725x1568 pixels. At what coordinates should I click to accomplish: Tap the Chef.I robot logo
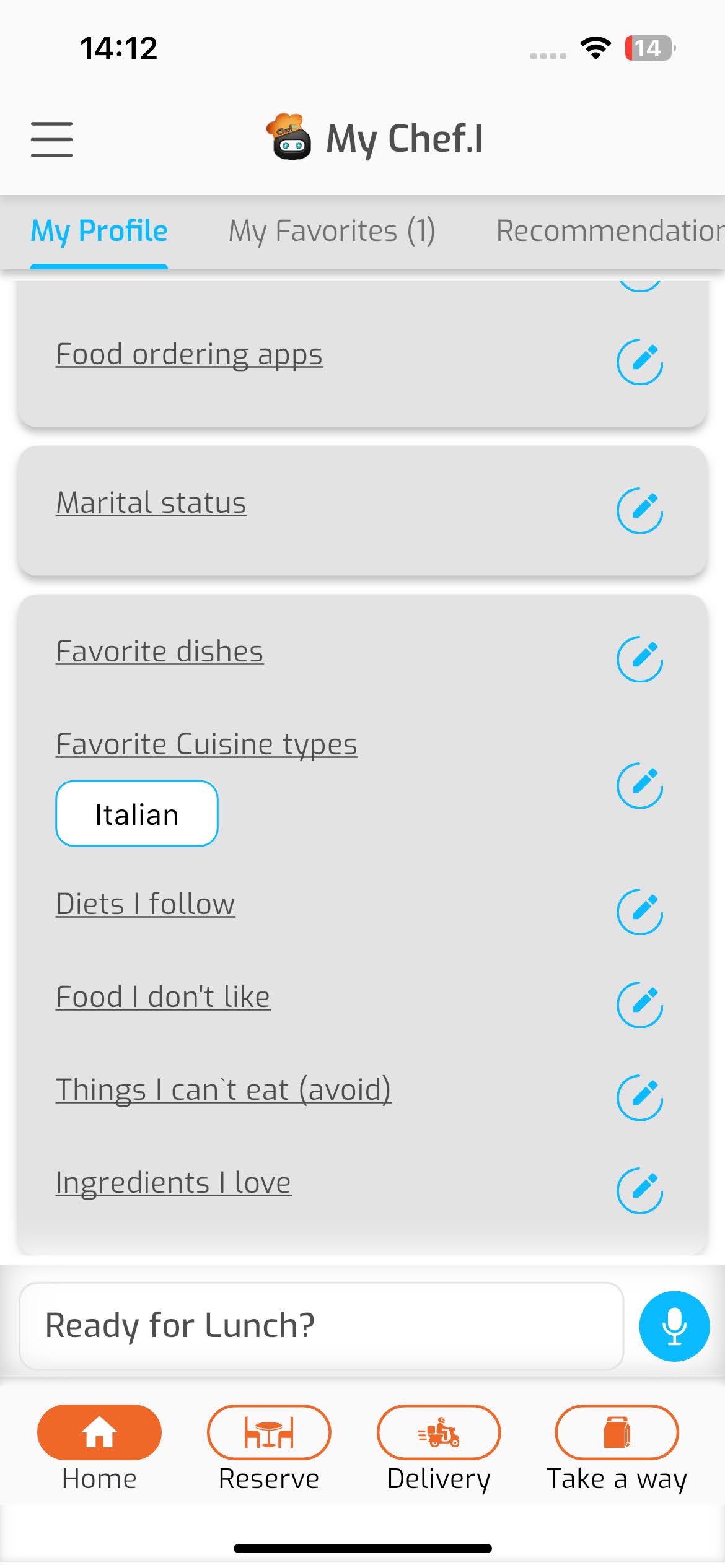tap(289, 137)
